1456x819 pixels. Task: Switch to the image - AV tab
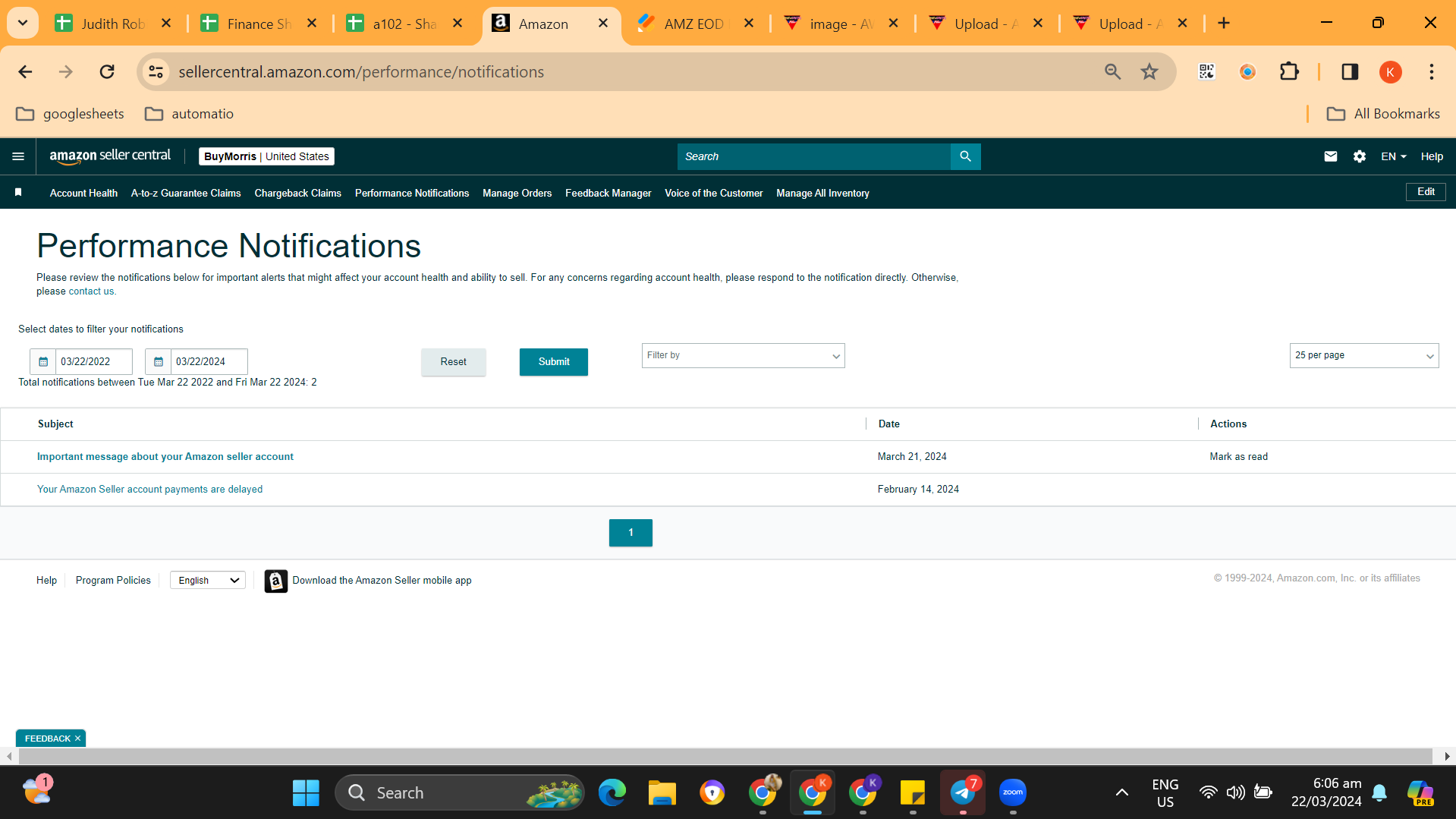pyautogui.click(x=841, y=24)
